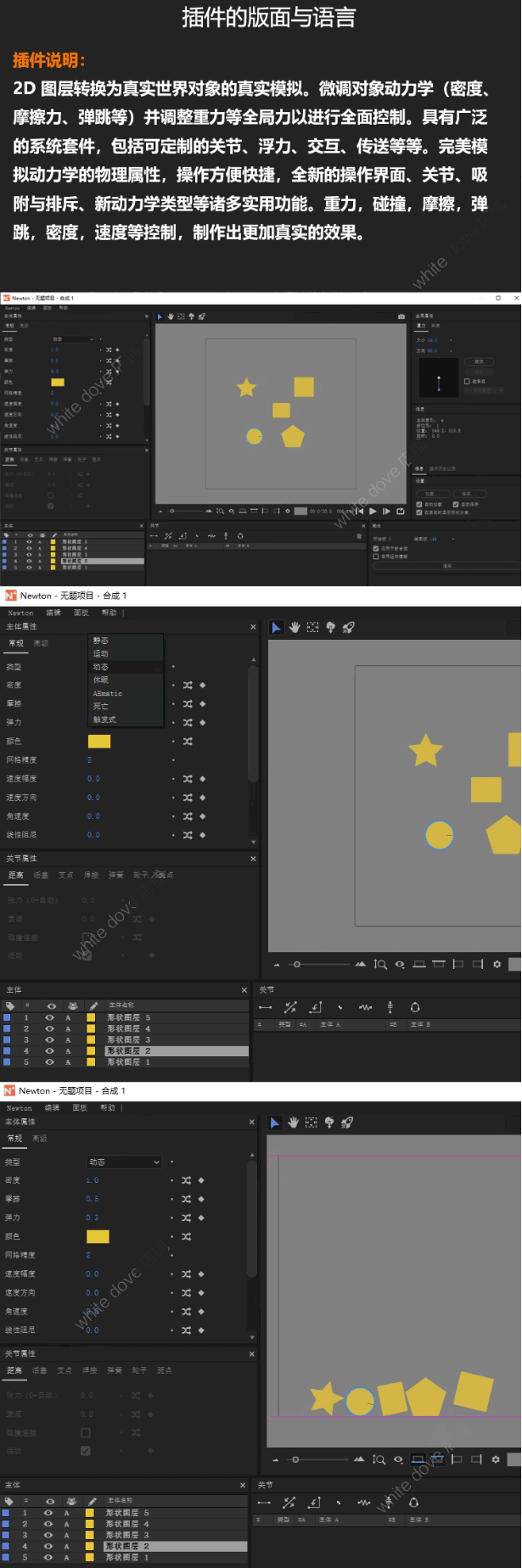
Task: Open the 帮助 menu in bottom Newton window
Action: tap(108, 1107)
